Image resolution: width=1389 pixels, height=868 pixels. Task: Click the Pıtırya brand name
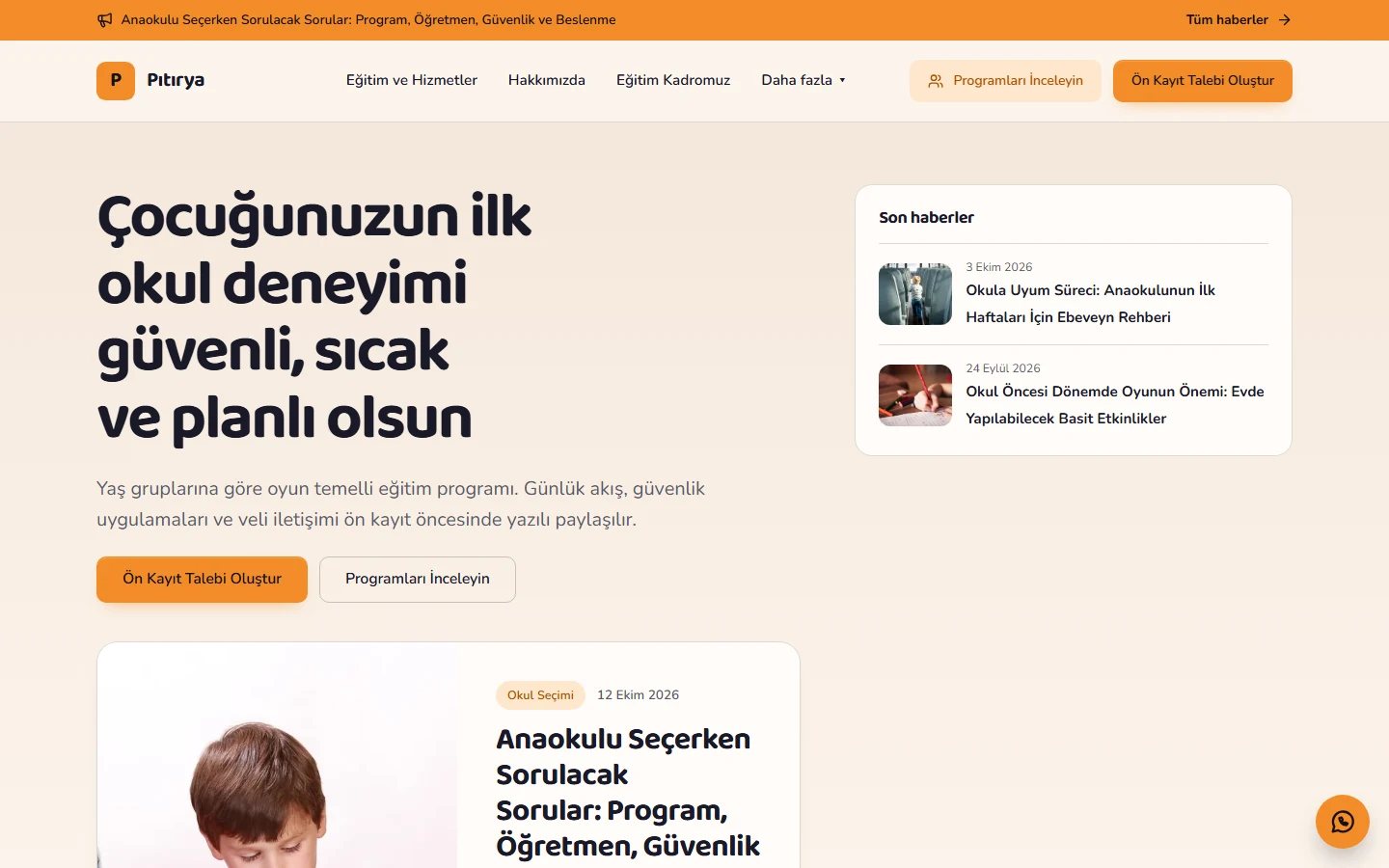(176, 80)
